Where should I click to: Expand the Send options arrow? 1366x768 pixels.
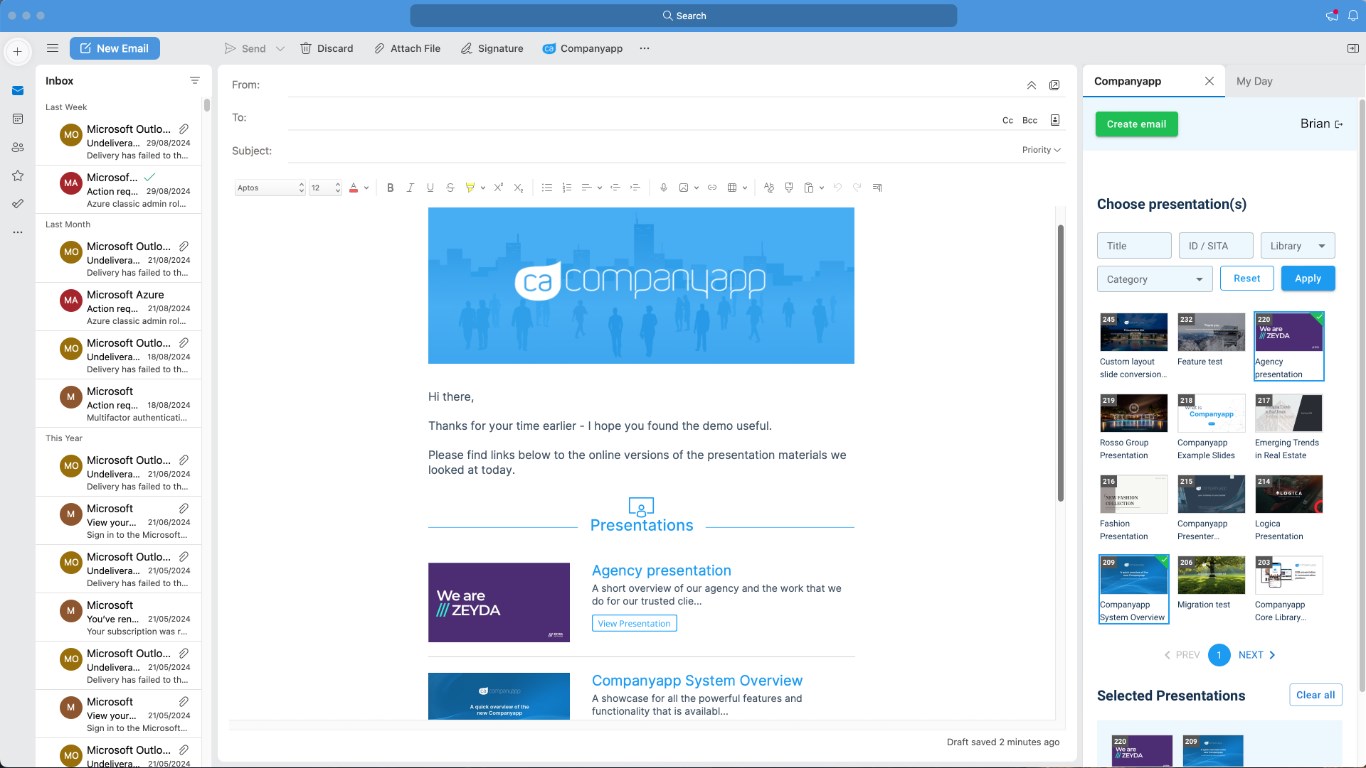click(x=280, y=49)
